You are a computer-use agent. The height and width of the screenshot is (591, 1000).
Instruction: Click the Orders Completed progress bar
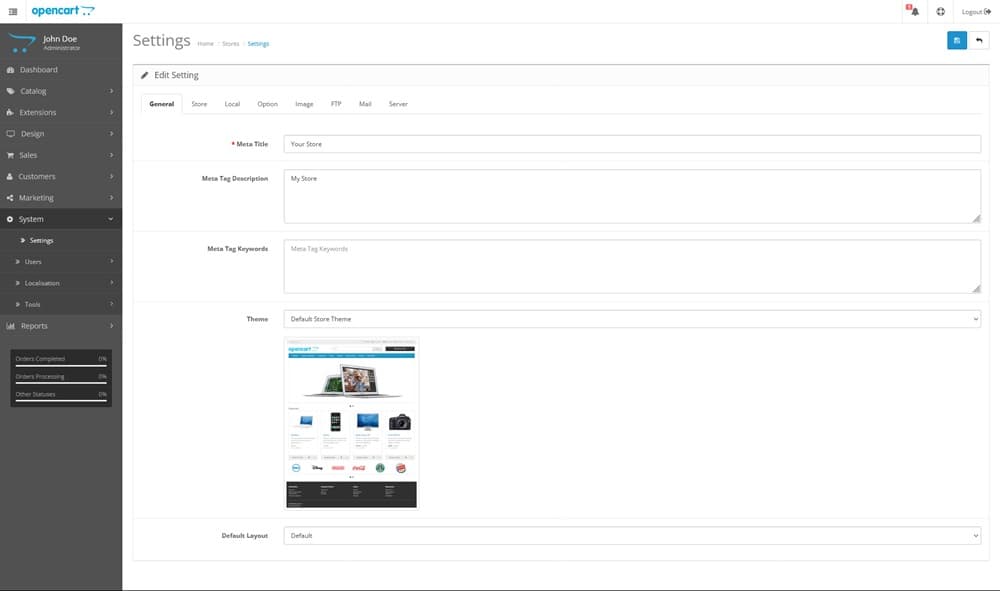coord(61,365)
